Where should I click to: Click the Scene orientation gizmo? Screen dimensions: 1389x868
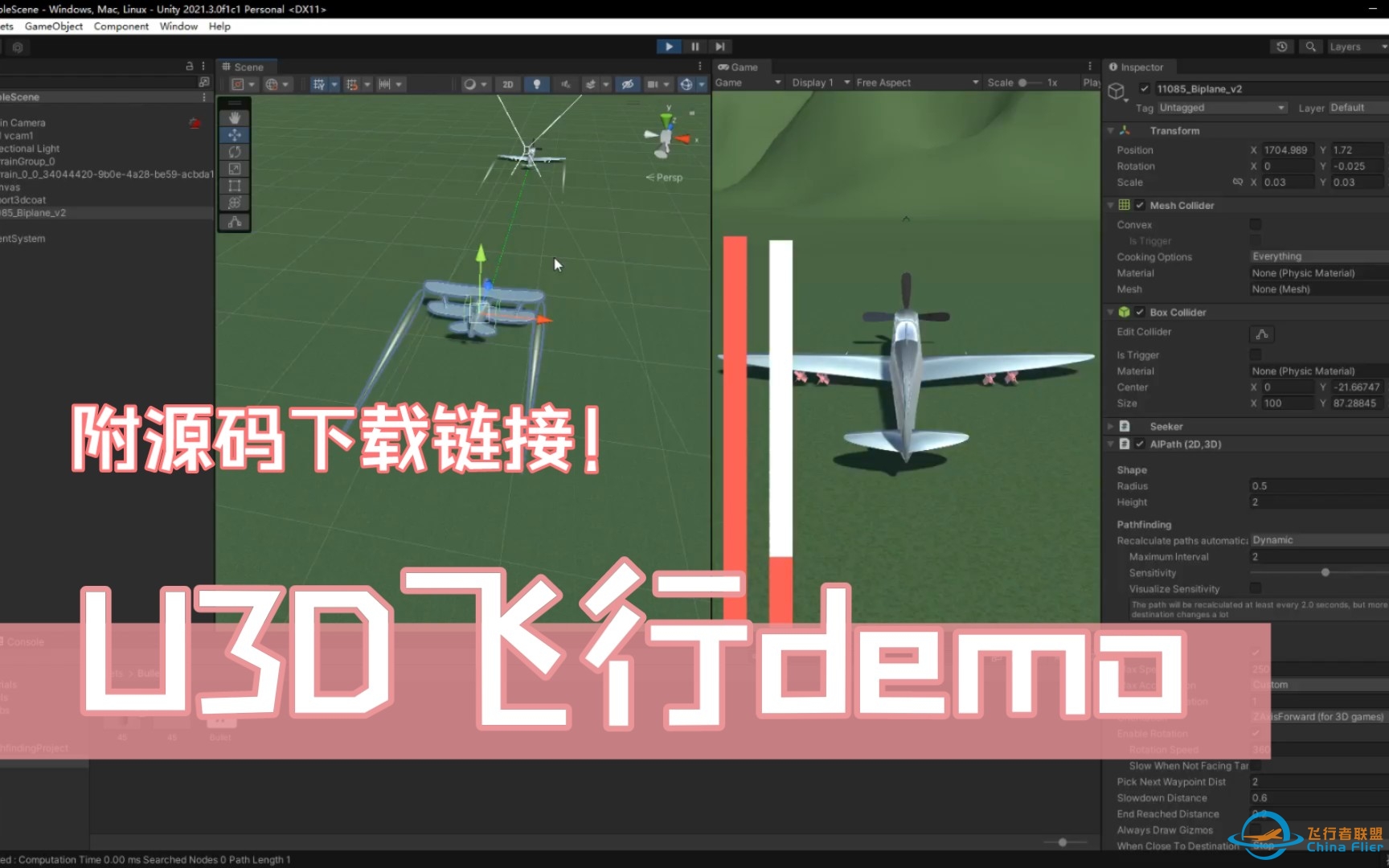tap(667, 137)
